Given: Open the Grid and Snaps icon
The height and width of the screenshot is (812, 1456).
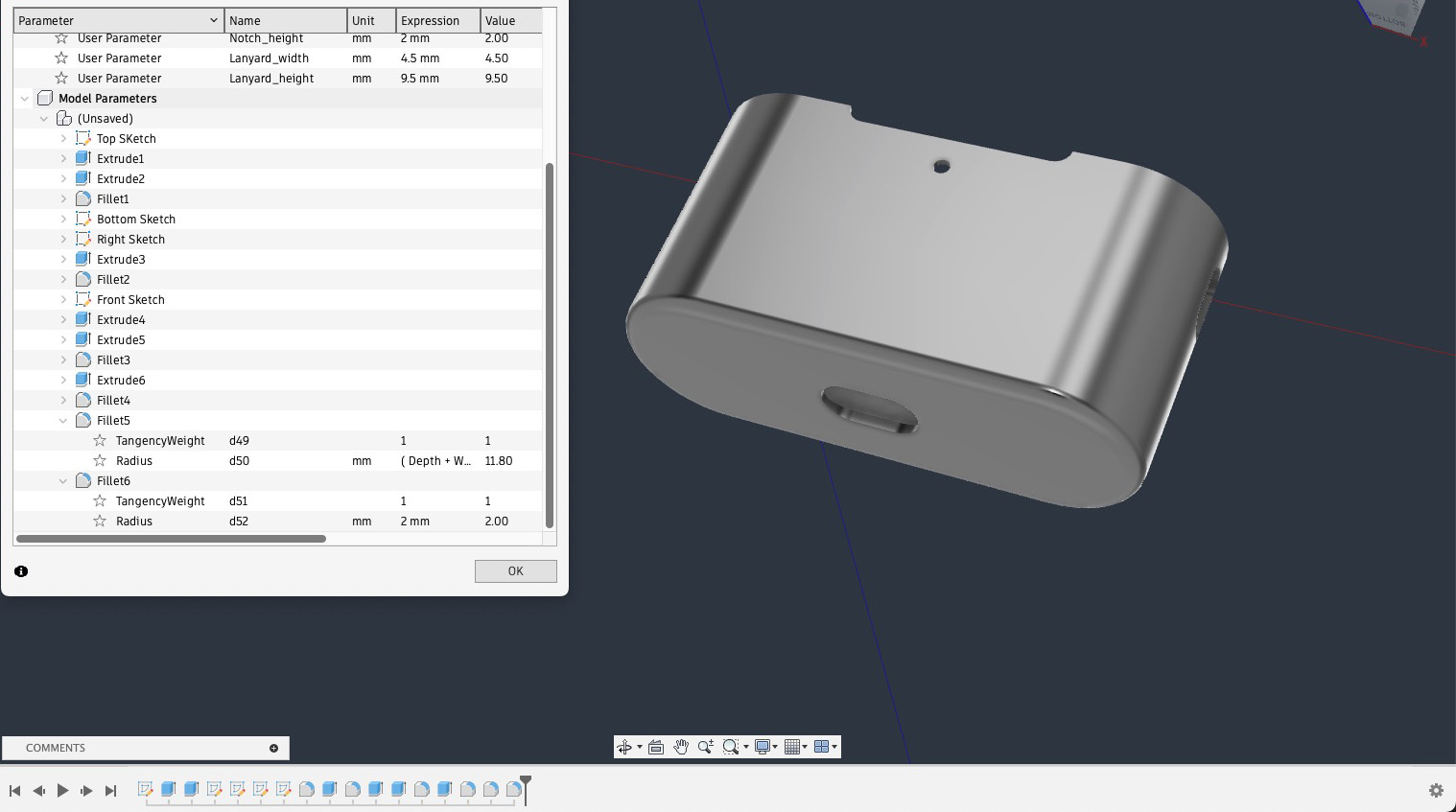Looking at the screenshot, I should (x=791, y=747).
